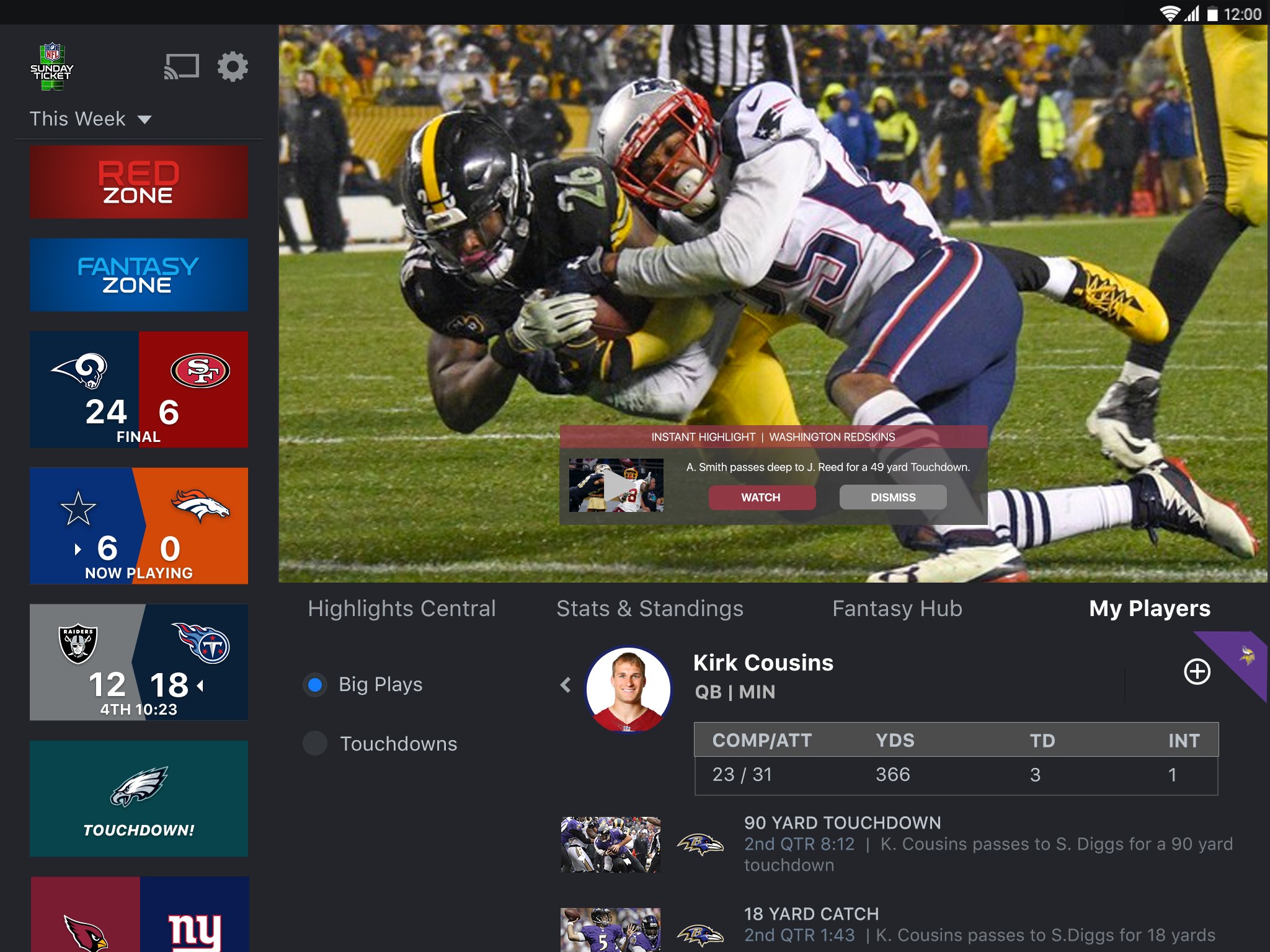Dismiss the instant highlight popup

(x=892, y=497)
